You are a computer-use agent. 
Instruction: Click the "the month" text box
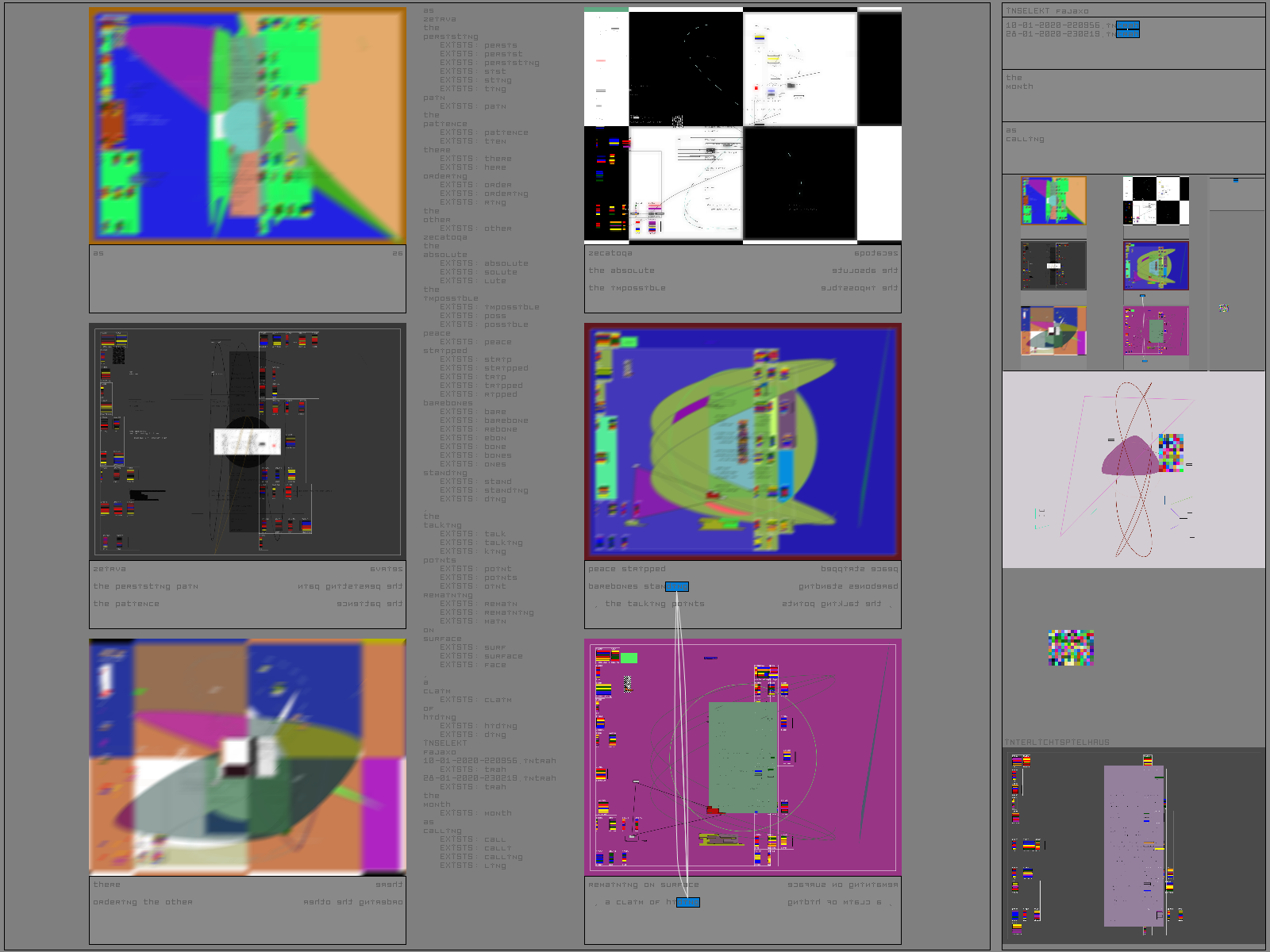point(1133,95)
